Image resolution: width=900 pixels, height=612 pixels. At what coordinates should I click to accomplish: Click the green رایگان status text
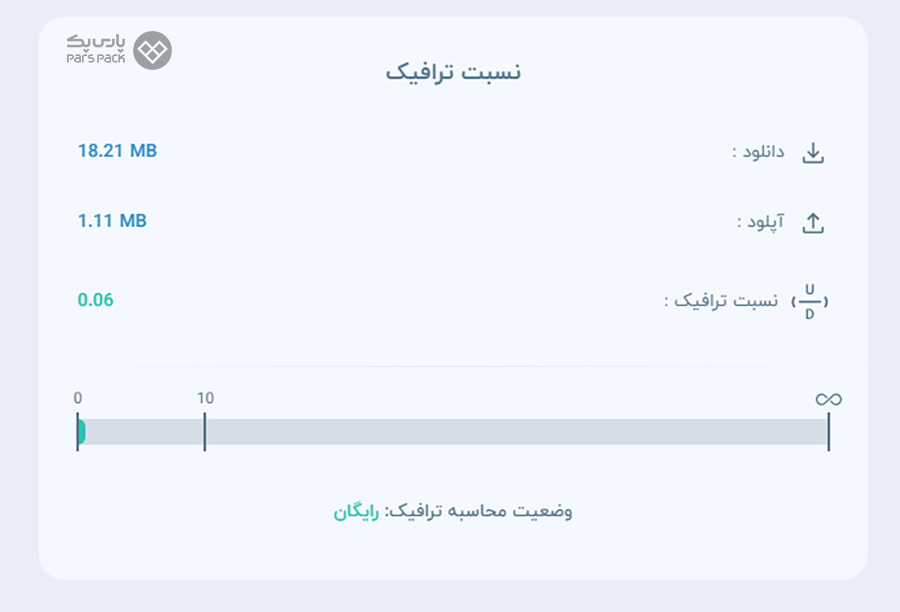tap(356, 512)
